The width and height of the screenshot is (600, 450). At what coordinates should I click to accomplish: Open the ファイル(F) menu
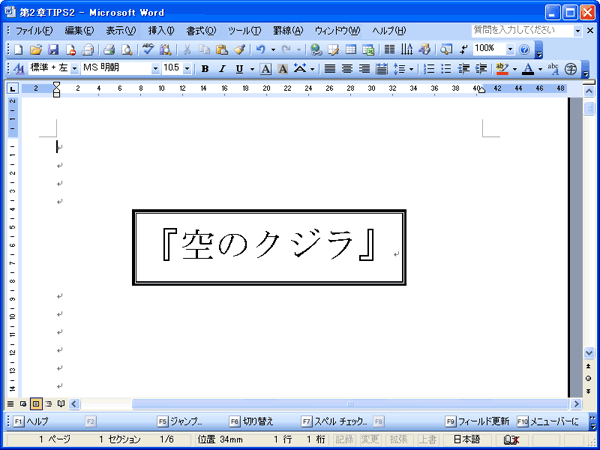coord(34,31)
